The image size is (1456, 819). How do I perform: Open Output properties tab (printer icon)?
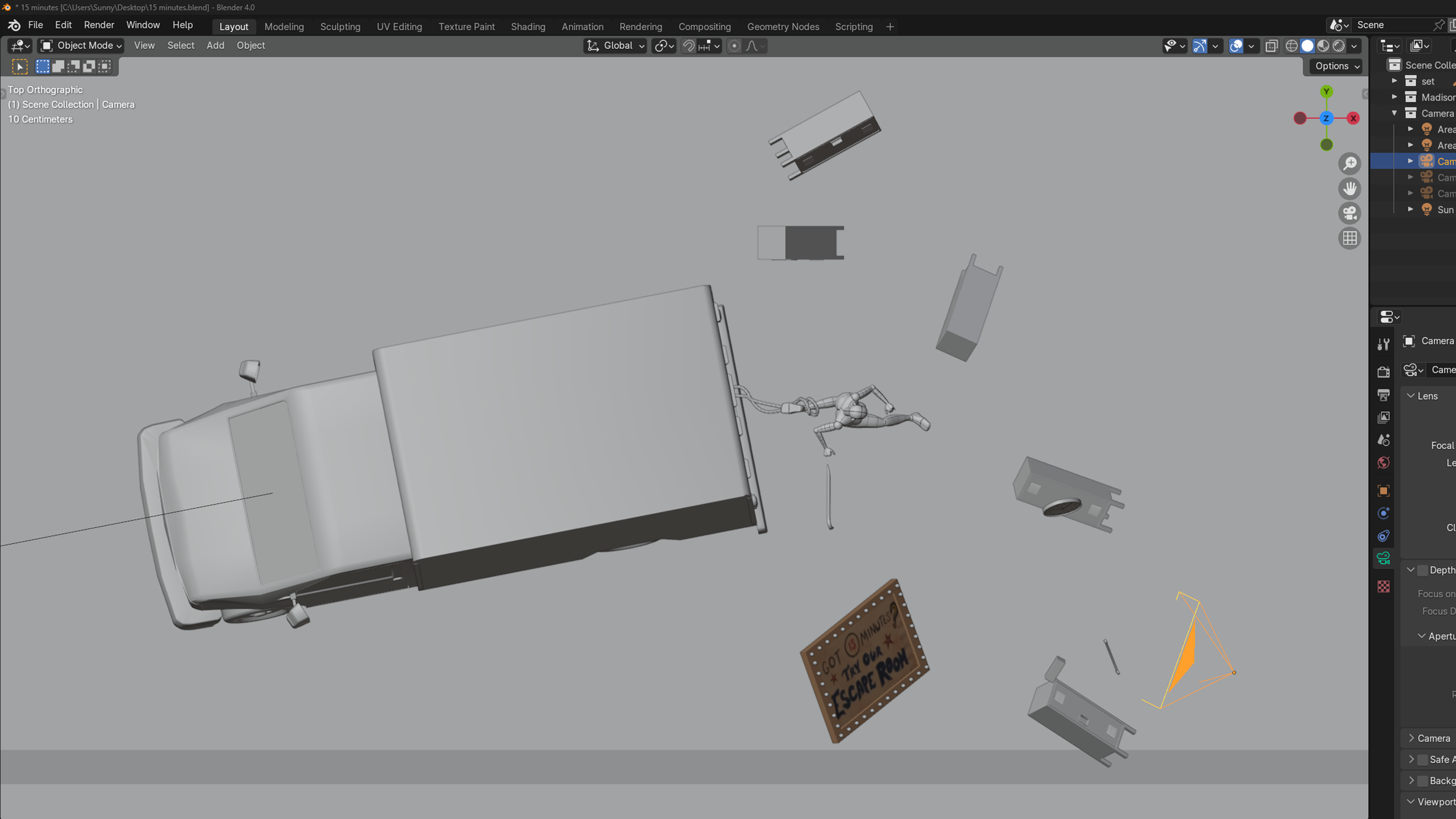(x=1384, y=394)
